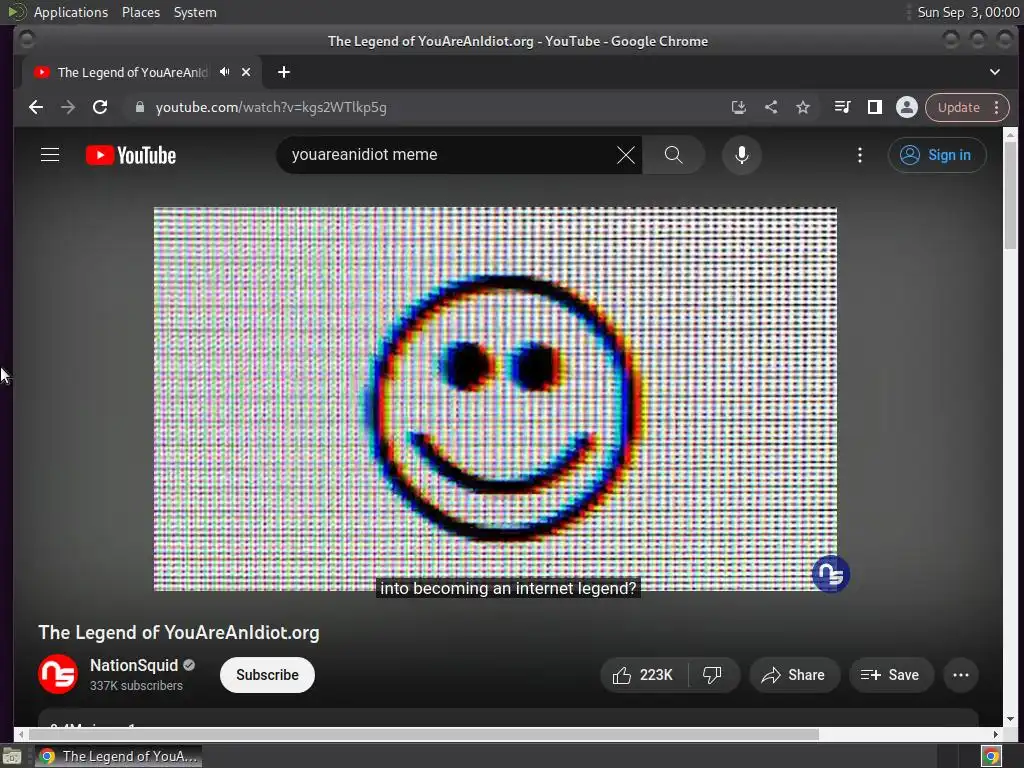
Task: Reload the YouTube page
Action: [x=100, y=107]
